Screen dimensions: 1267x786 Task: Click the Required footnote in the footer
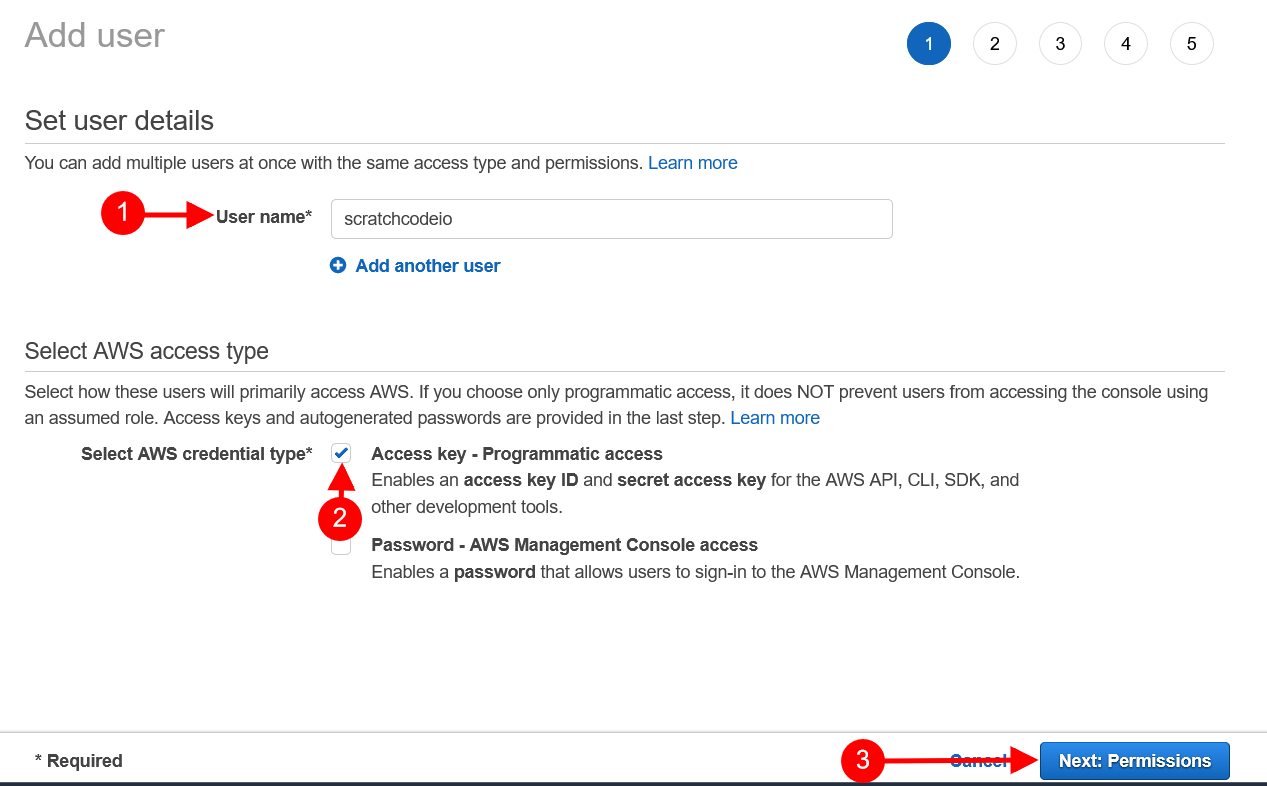tap(79, 760)
